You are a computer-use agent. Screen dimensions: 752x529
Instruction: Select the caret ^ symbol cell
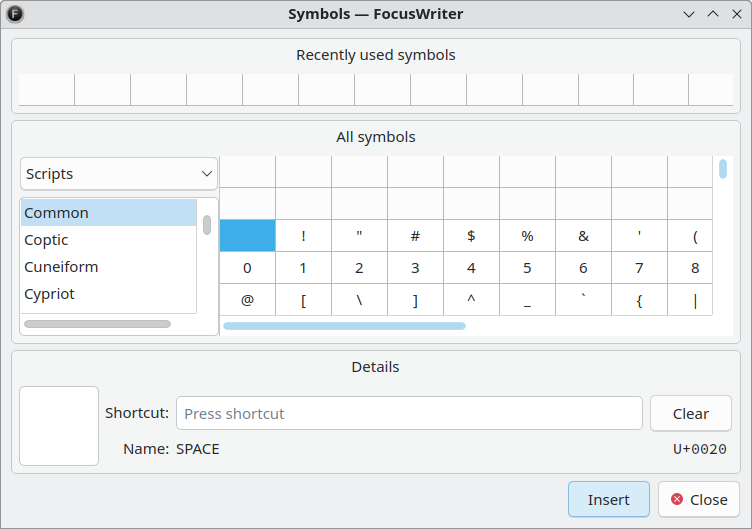(x=471, y=300)
